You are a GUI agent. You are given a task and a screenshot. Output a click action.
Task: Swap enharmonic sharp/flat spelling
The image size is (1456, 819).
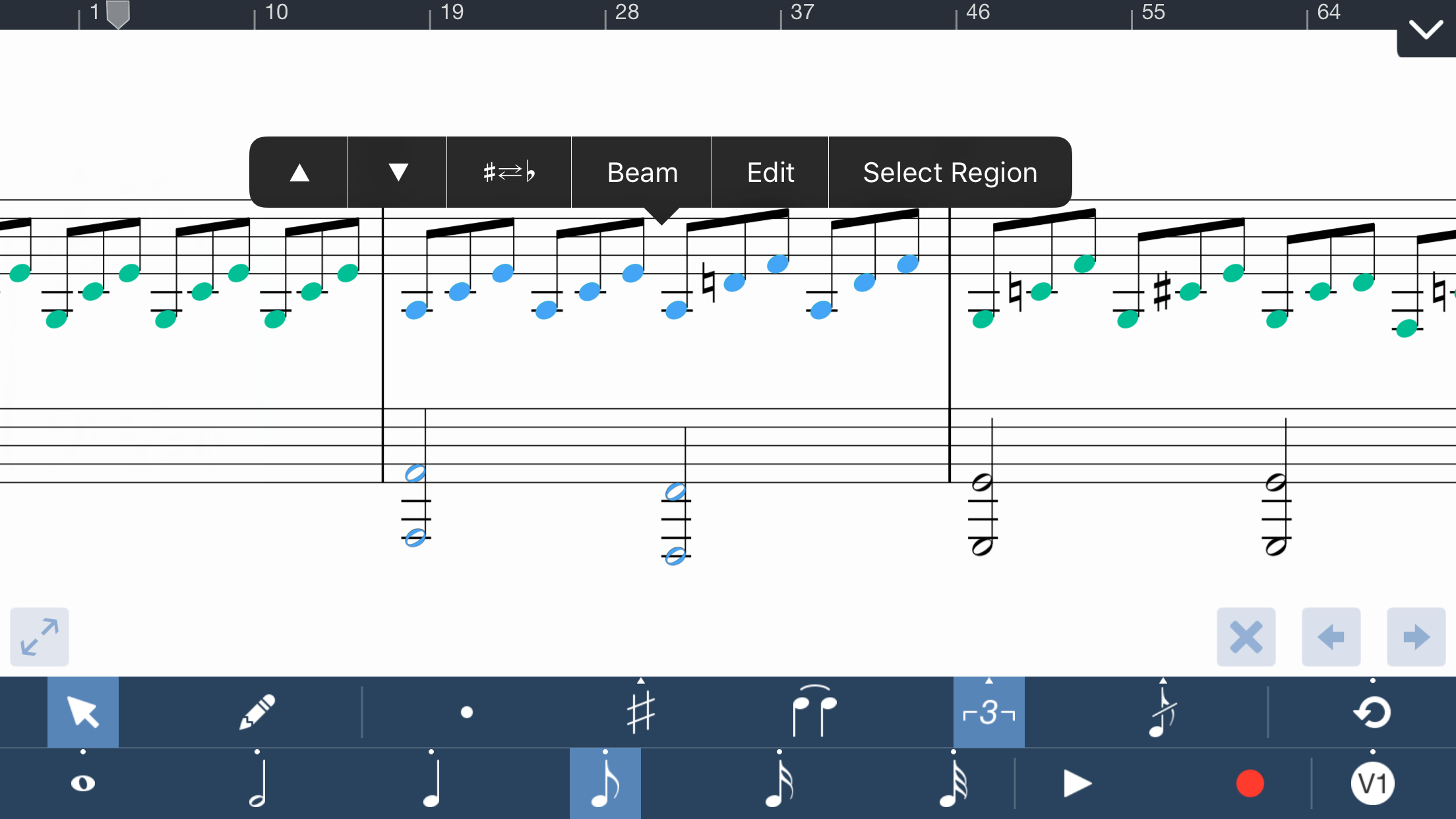coord(508,173)
